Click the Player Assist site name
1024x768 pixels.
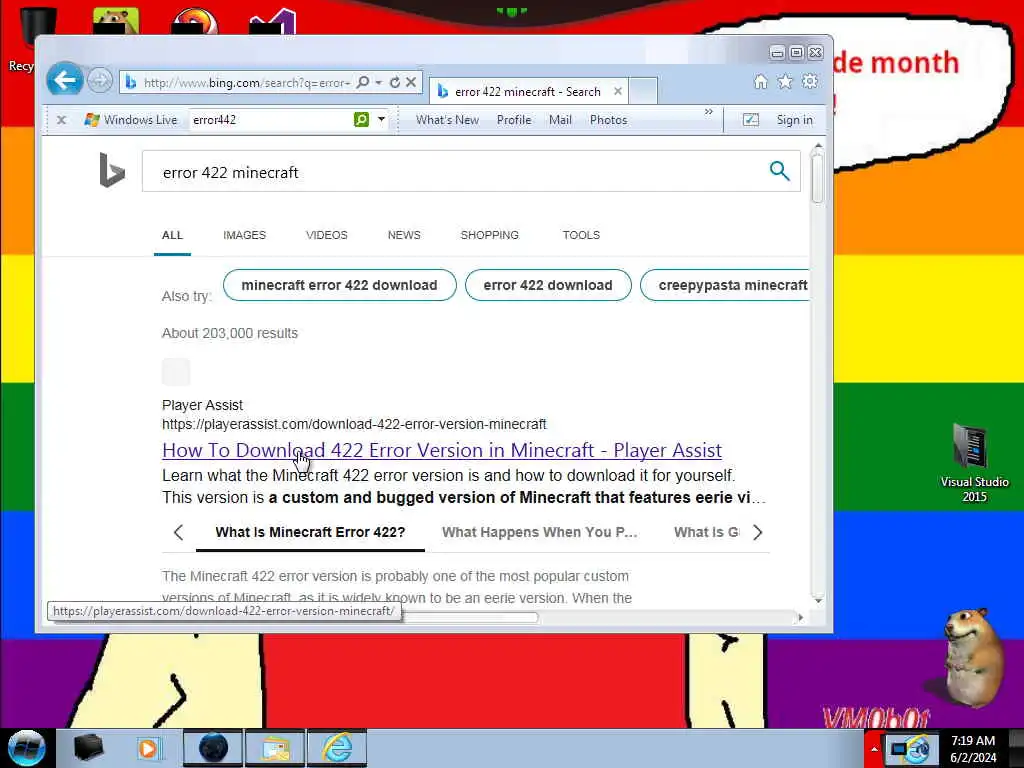click(202, 405)
